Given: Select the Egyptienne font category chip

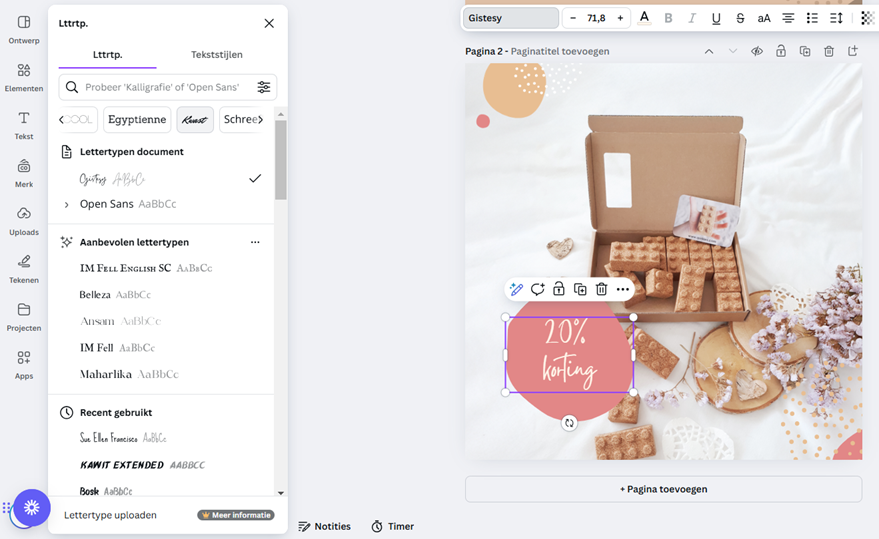Looking at the screenshot, I should 137,120.
